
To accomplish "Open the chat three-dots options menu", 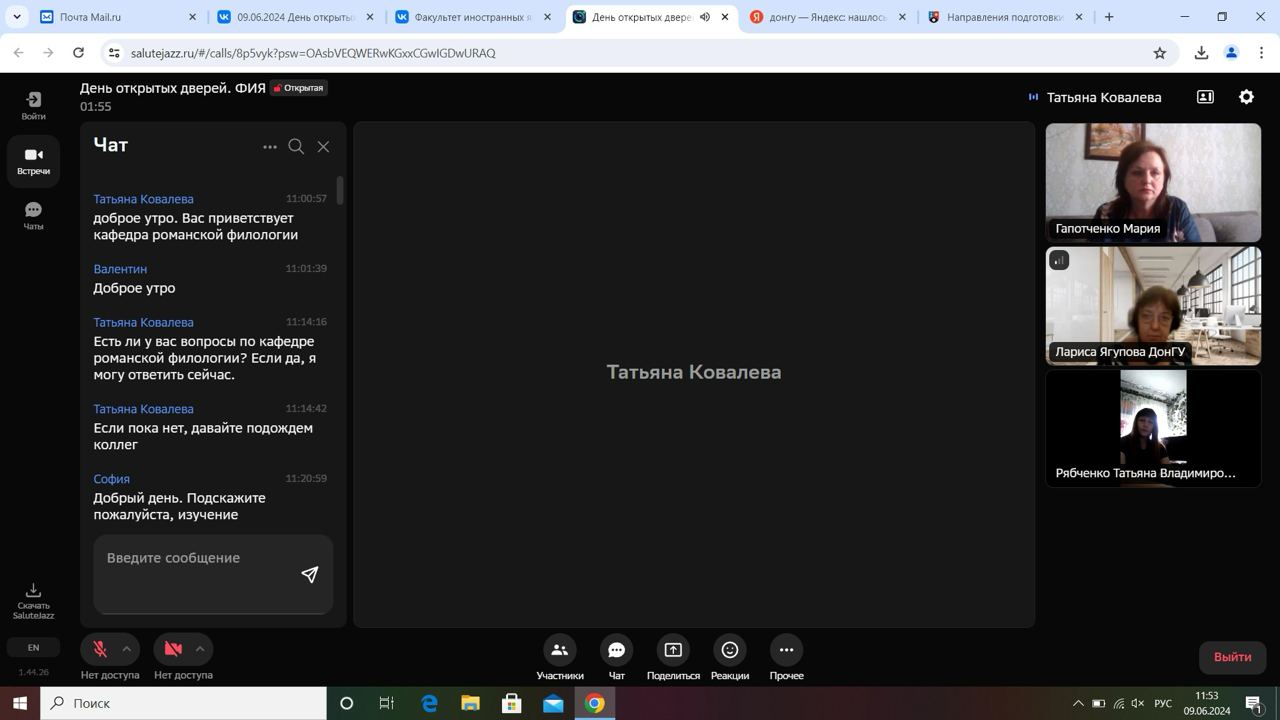I will tap(270, 146).
